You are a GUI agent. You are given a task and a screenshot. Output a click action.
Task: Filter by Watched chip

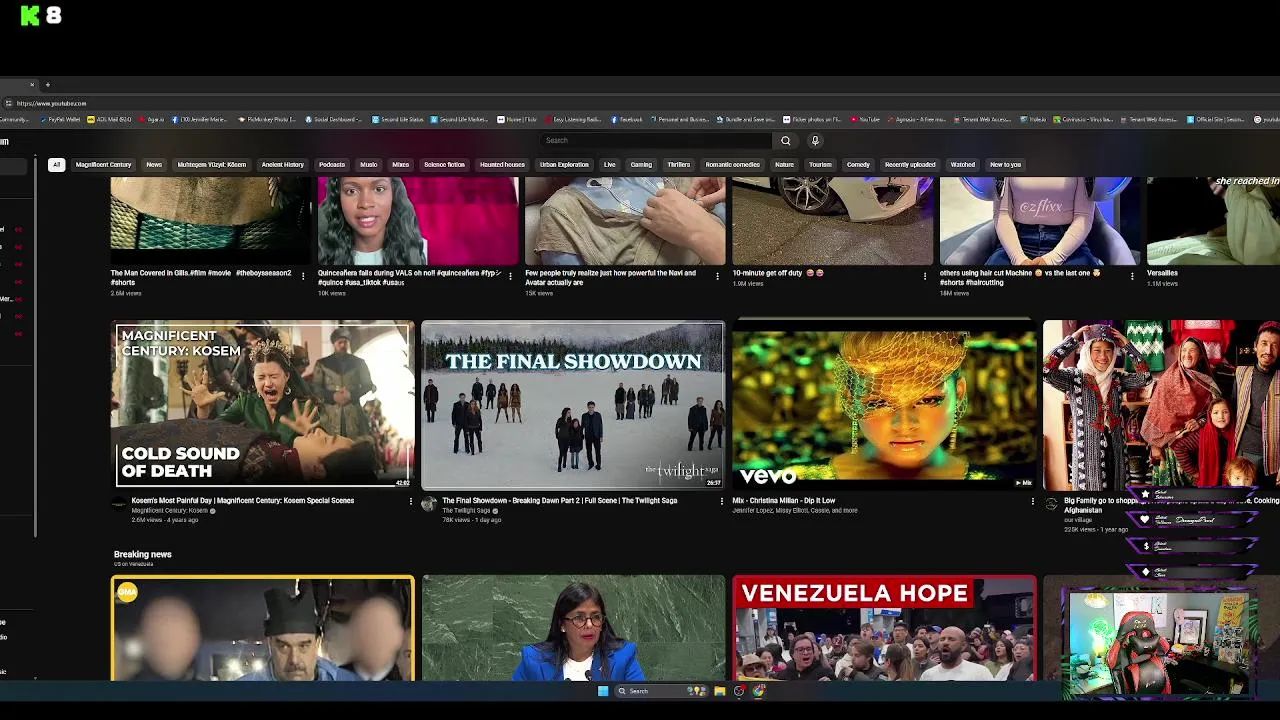click(x=962, y=165)
